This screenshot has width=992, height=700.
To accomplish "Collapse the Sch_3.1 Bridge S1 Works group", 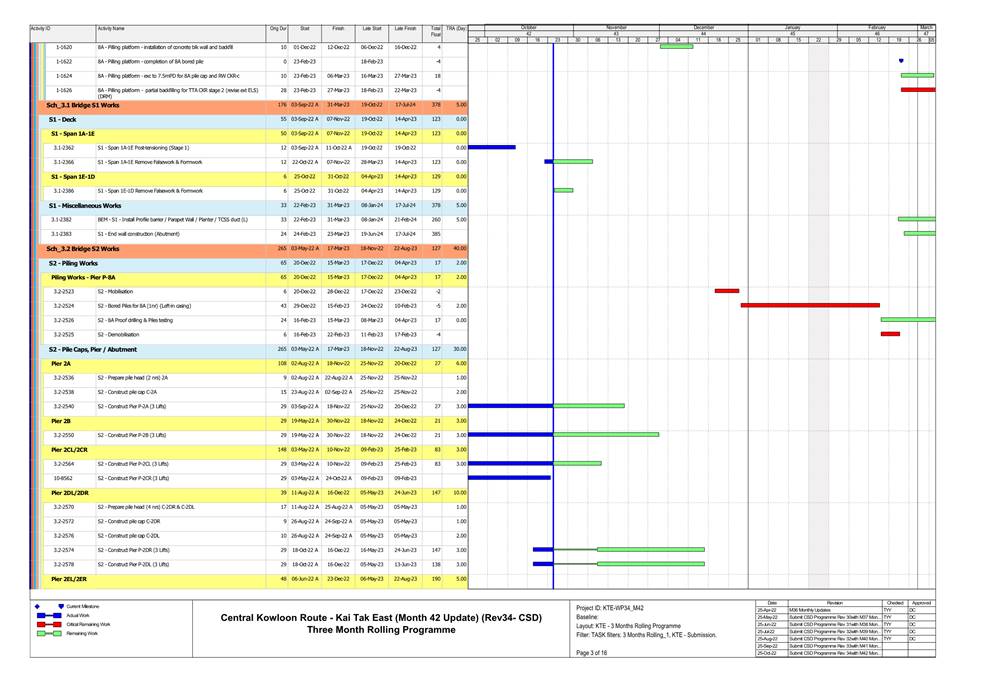I will click(x=82, y=104).
